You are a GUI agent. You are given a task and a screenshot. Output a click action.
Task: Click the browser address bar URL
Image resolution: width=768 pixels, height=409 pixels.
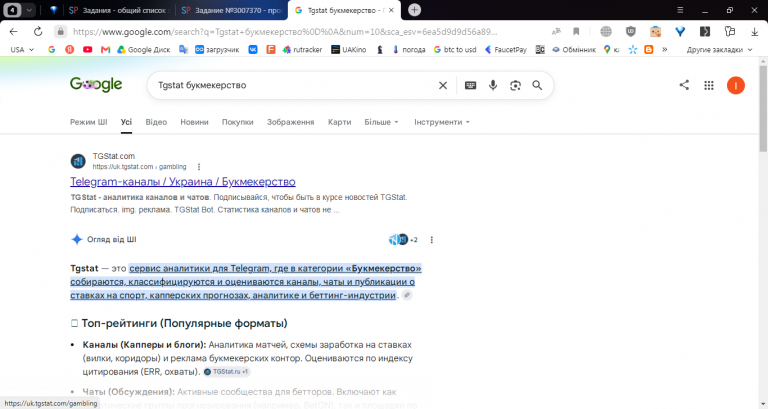[285, 32]
